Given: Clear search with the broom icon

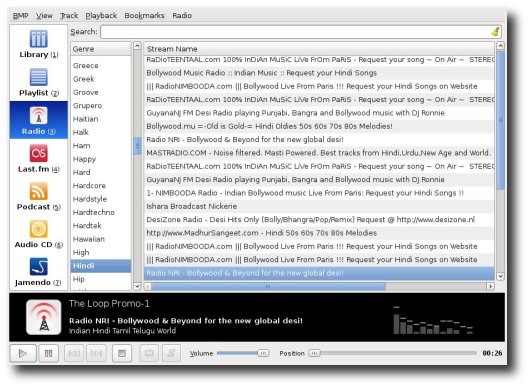Looking at the screenshot, I should click(495, 32).
